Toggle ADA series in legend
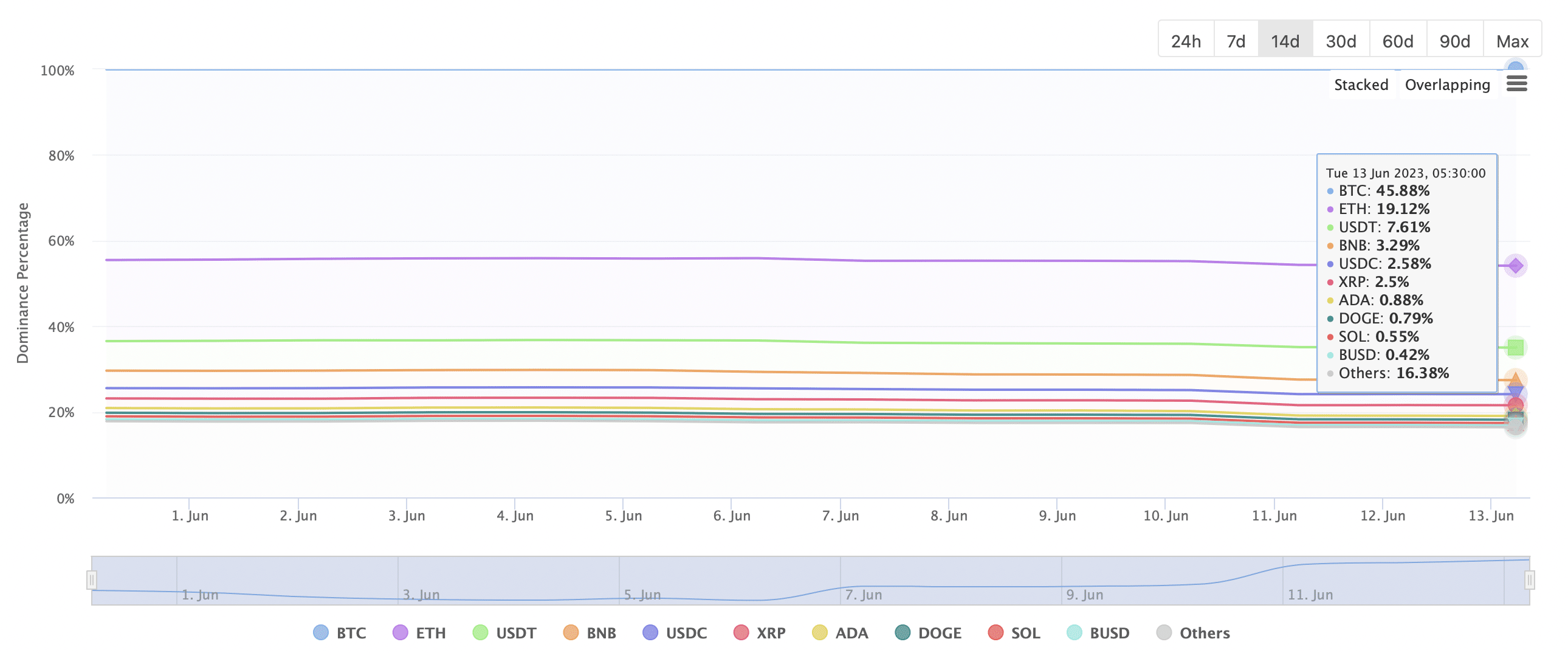1568x653 pixels. tap(840, 633)
